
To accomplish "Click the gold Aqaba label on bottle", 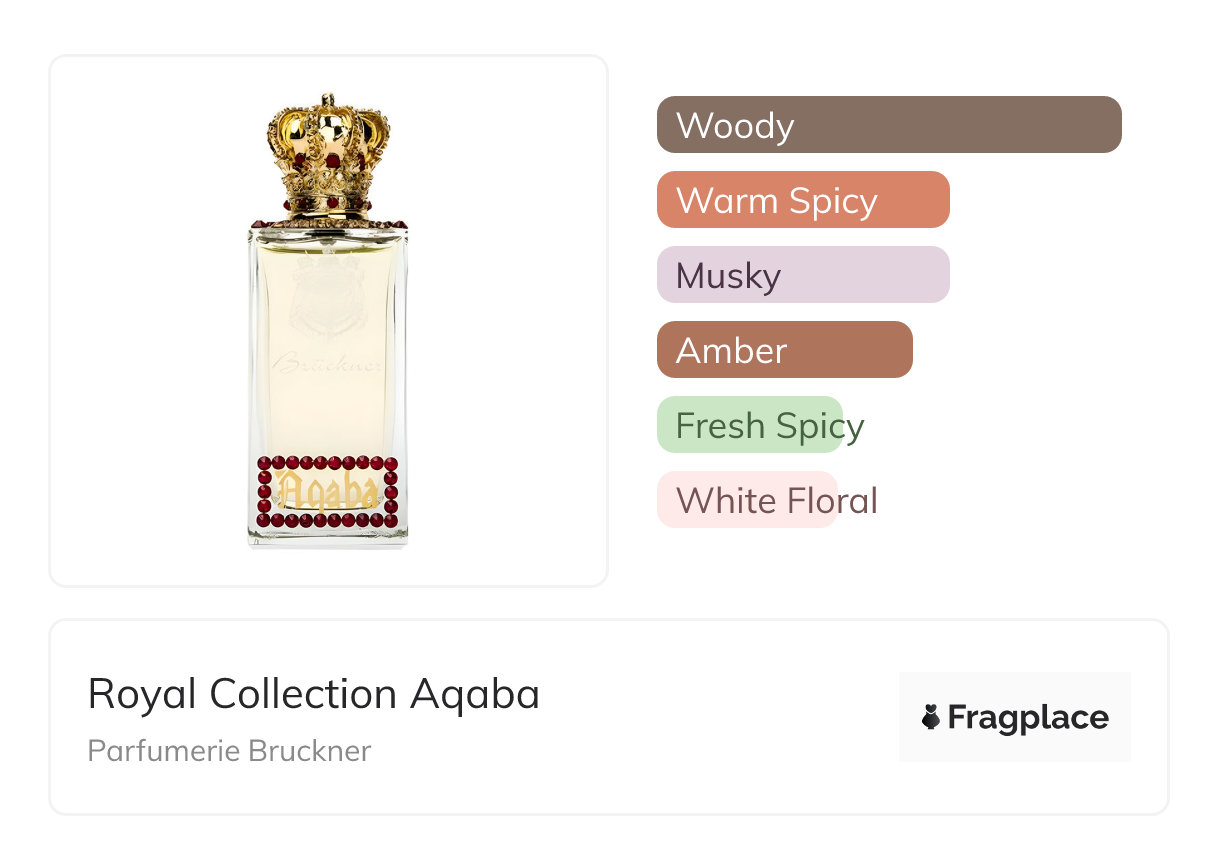I will coord(328,491).
